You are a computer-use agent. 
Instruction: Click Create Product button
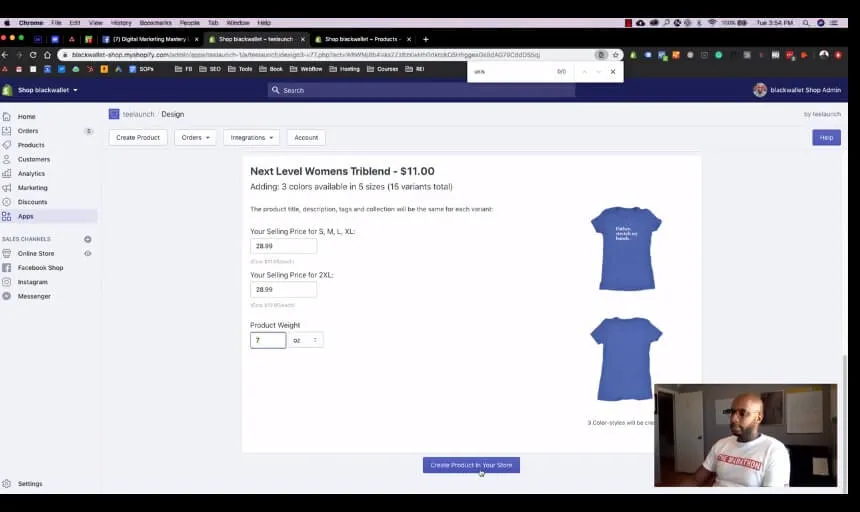[x=138, y=138]
